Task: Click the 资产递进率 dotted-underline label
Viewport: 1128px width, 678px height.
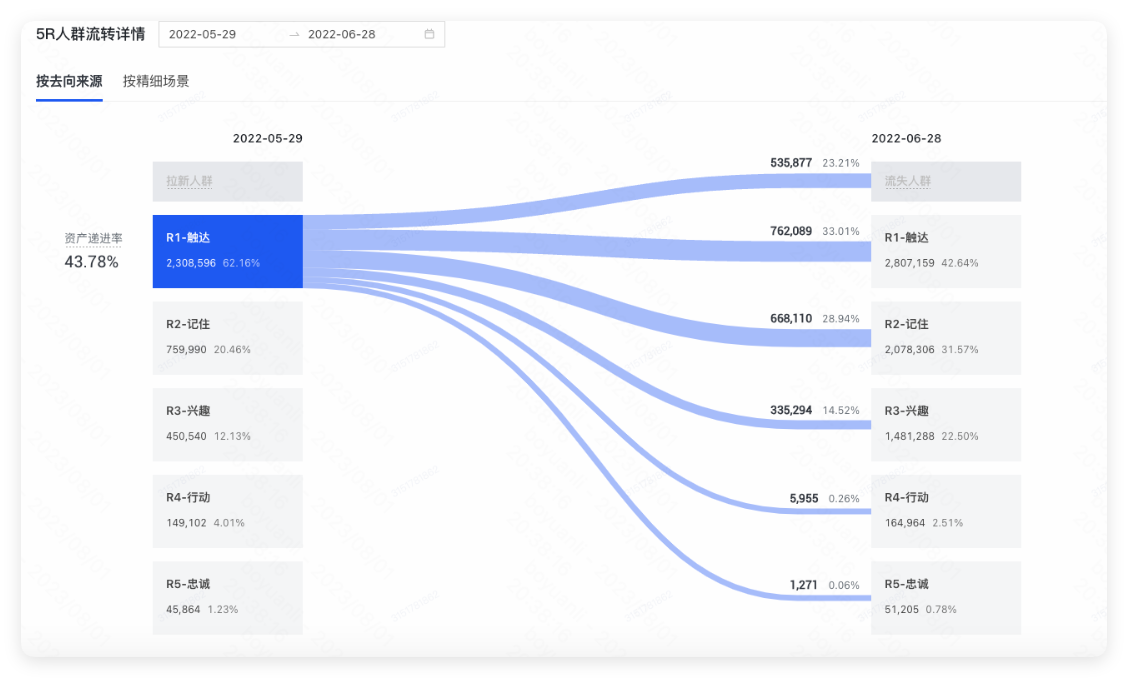Action: 92,239
